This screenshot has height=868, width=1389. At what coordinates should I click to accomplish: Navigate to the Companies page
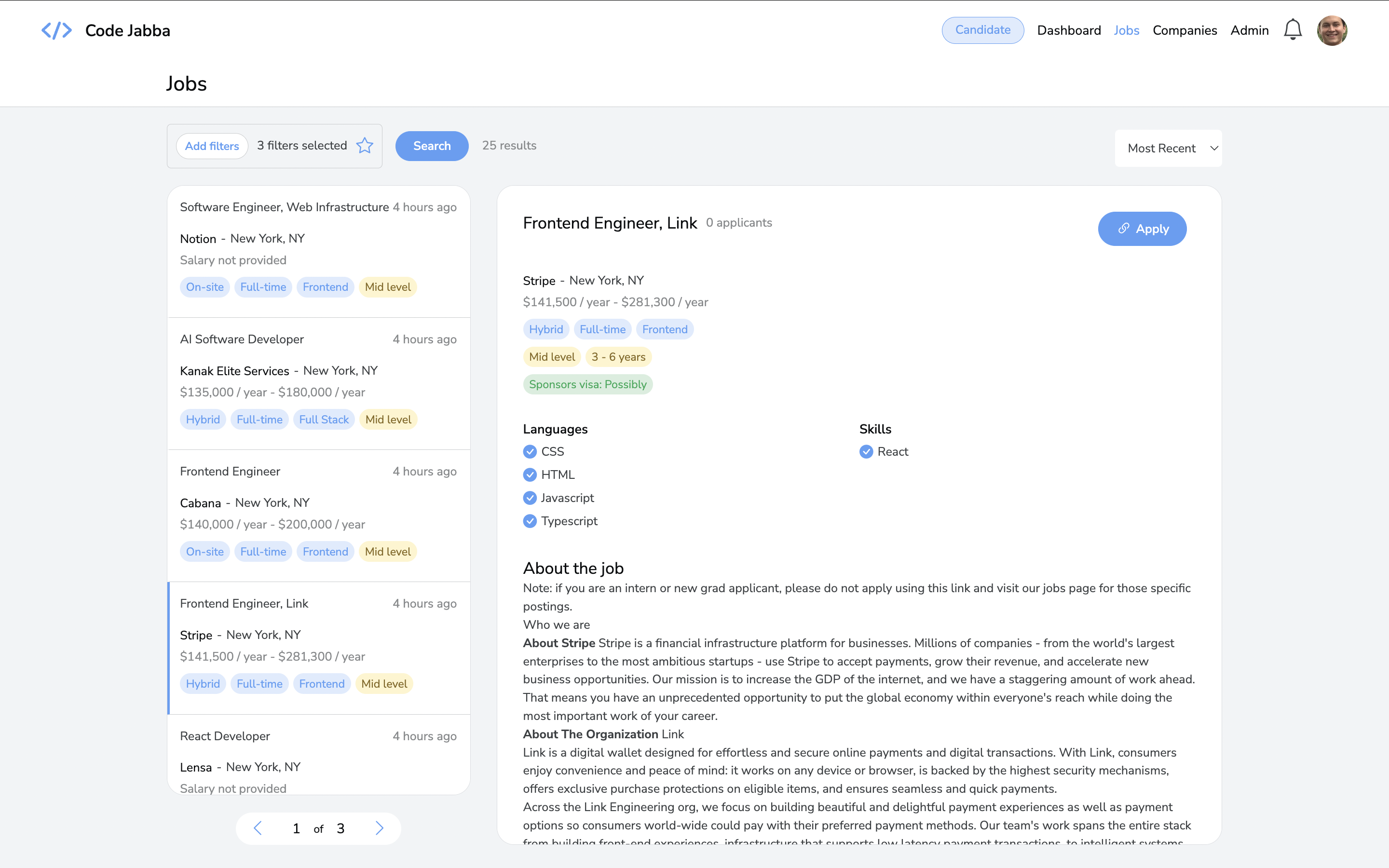(x=1185, y=30)
